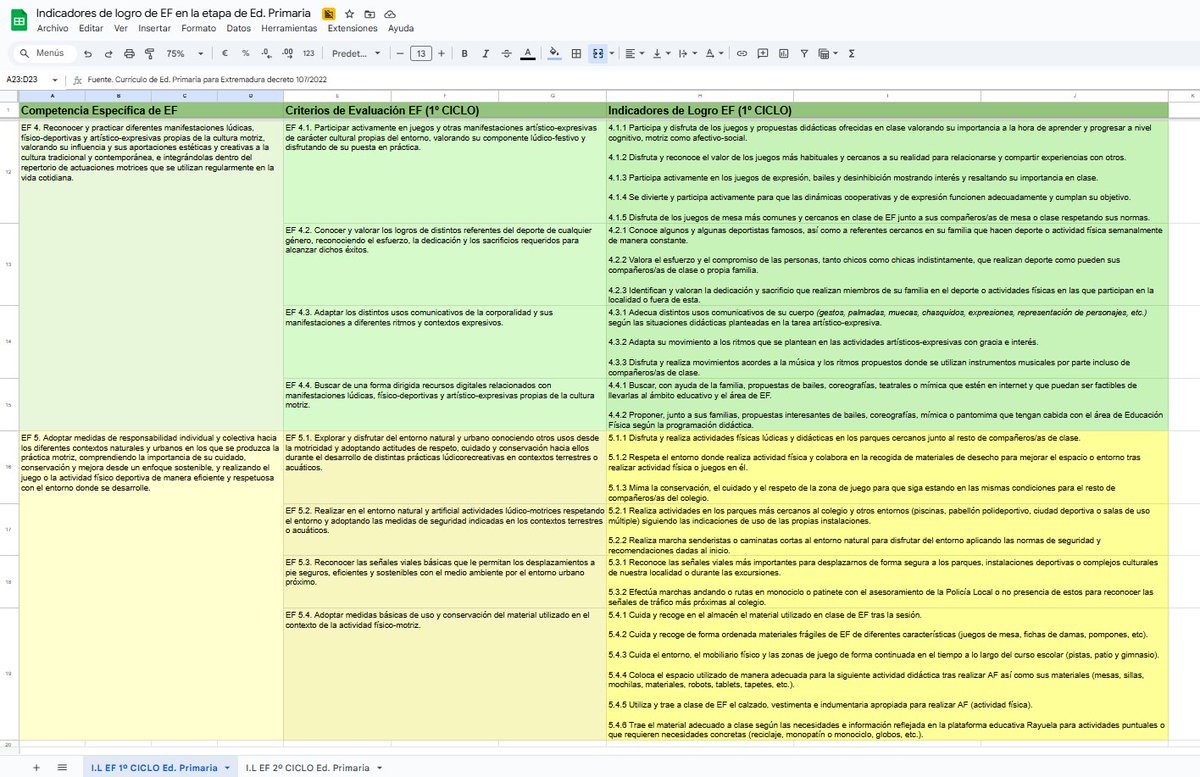The width and height of the screenshot is (1200, 777).
Task: Toggle italic formatting
Action: 485,53
